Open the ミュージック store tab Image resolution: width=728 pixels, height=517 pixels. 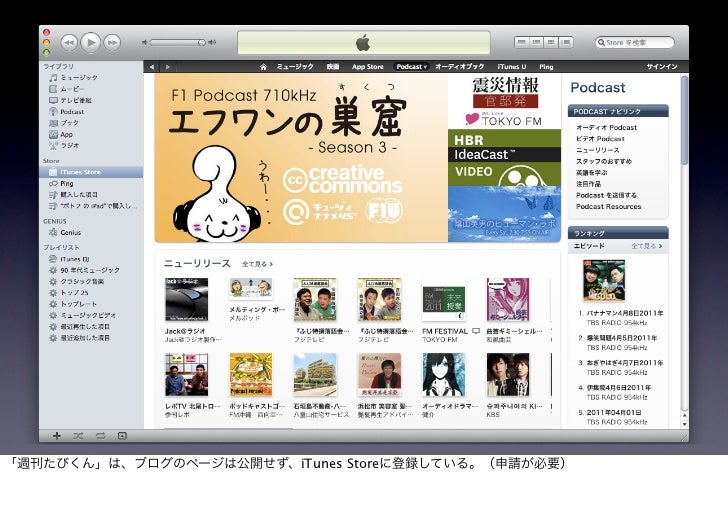tap(295, 67)
